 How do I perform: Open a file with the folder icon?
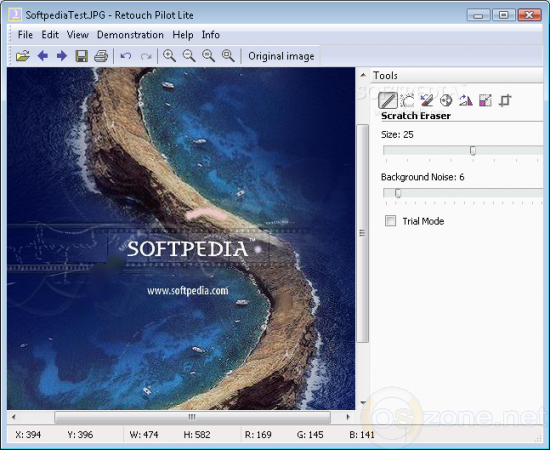[22, 56]
